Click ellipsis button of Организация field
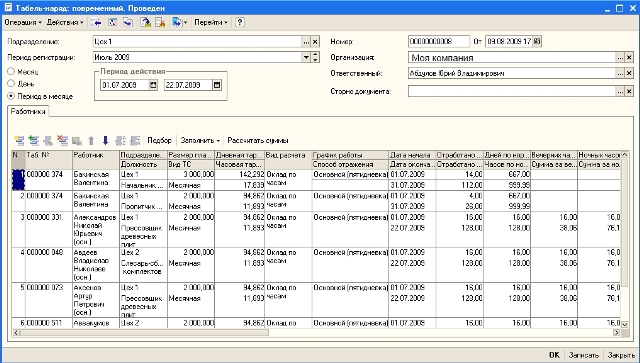640x363 pixels. tap(620, 58)
